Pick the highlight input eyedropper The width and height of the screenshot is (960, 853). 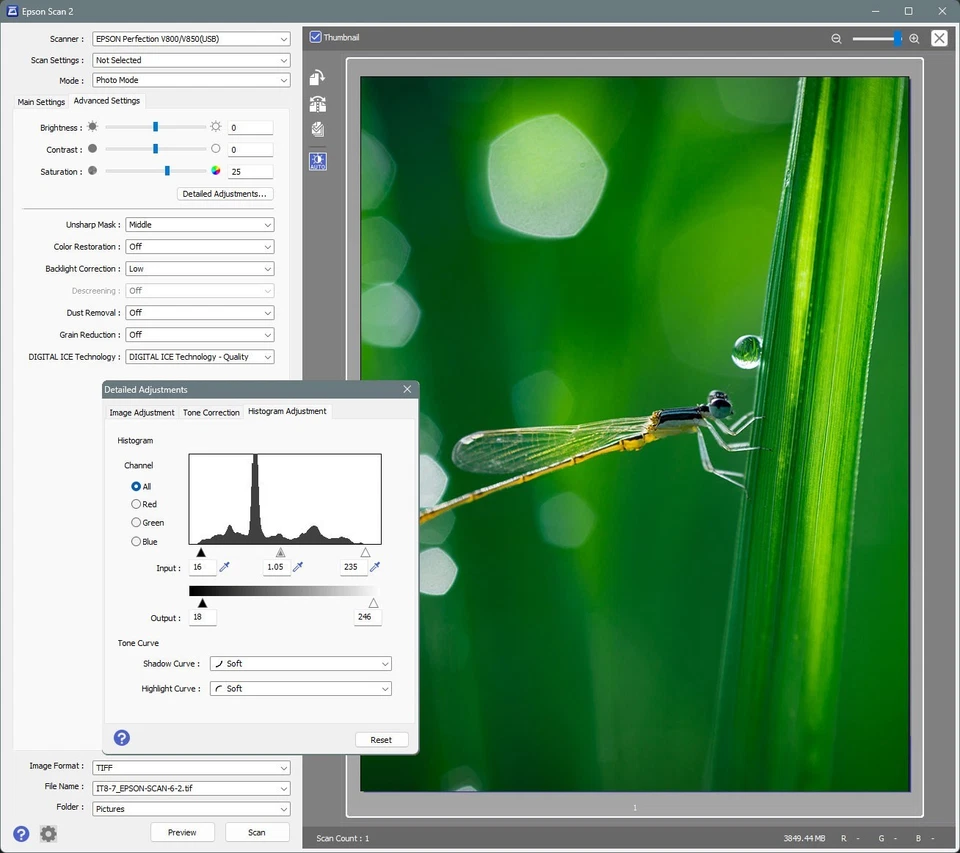coord(375,568)
